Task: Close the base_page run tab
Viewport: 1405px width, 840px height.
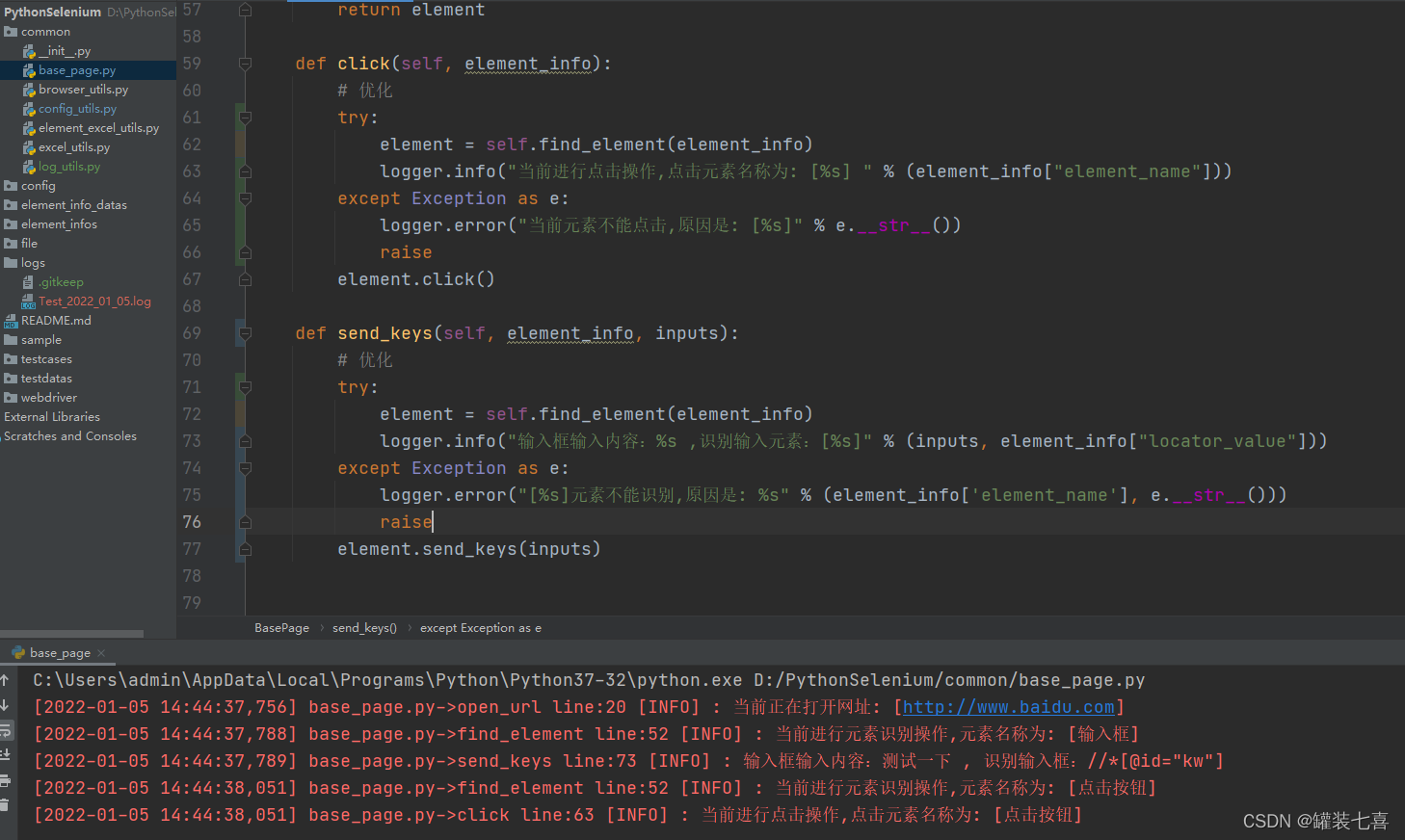Action: [x=101, y=653]
